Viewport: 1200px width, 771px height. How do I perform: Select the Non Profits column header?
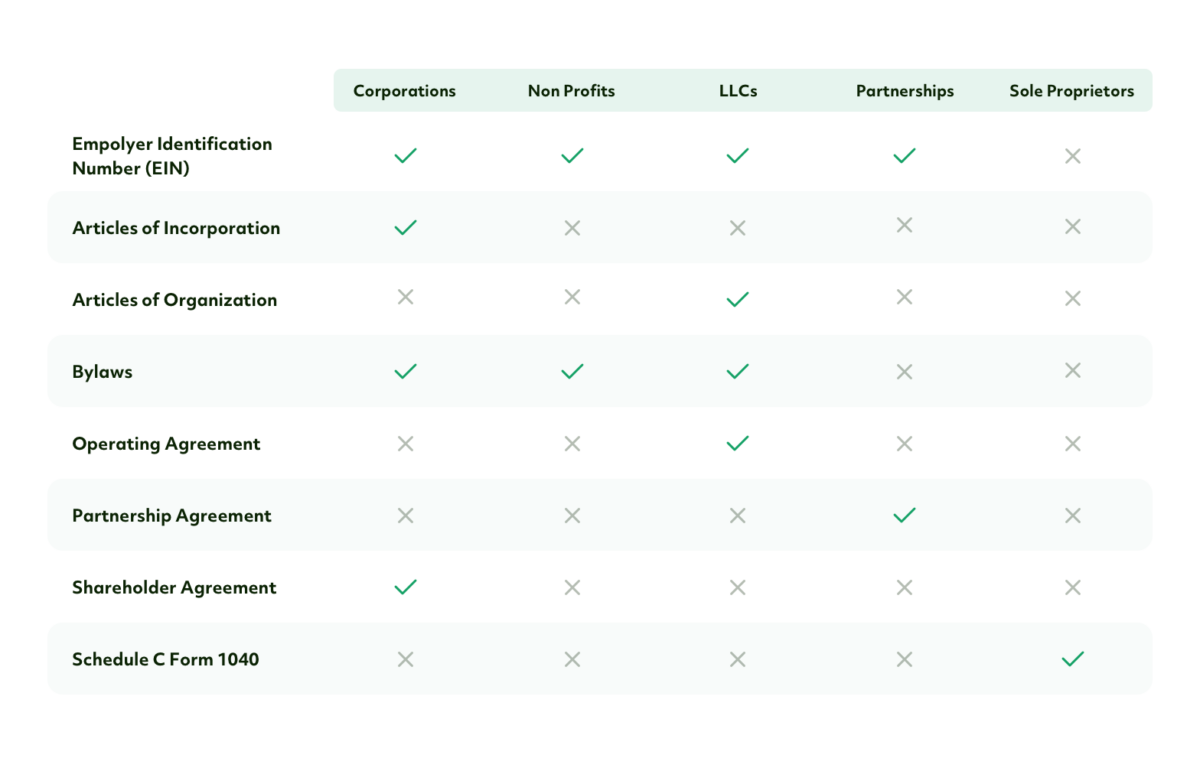[571, 91]
